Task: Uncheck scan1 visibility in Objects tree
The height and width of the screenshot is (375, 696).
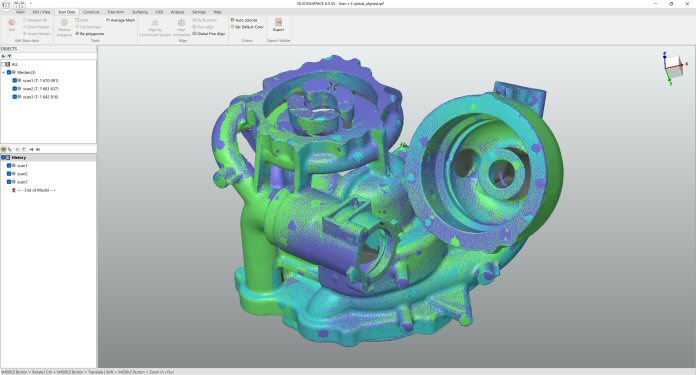Action: [15, 81]
